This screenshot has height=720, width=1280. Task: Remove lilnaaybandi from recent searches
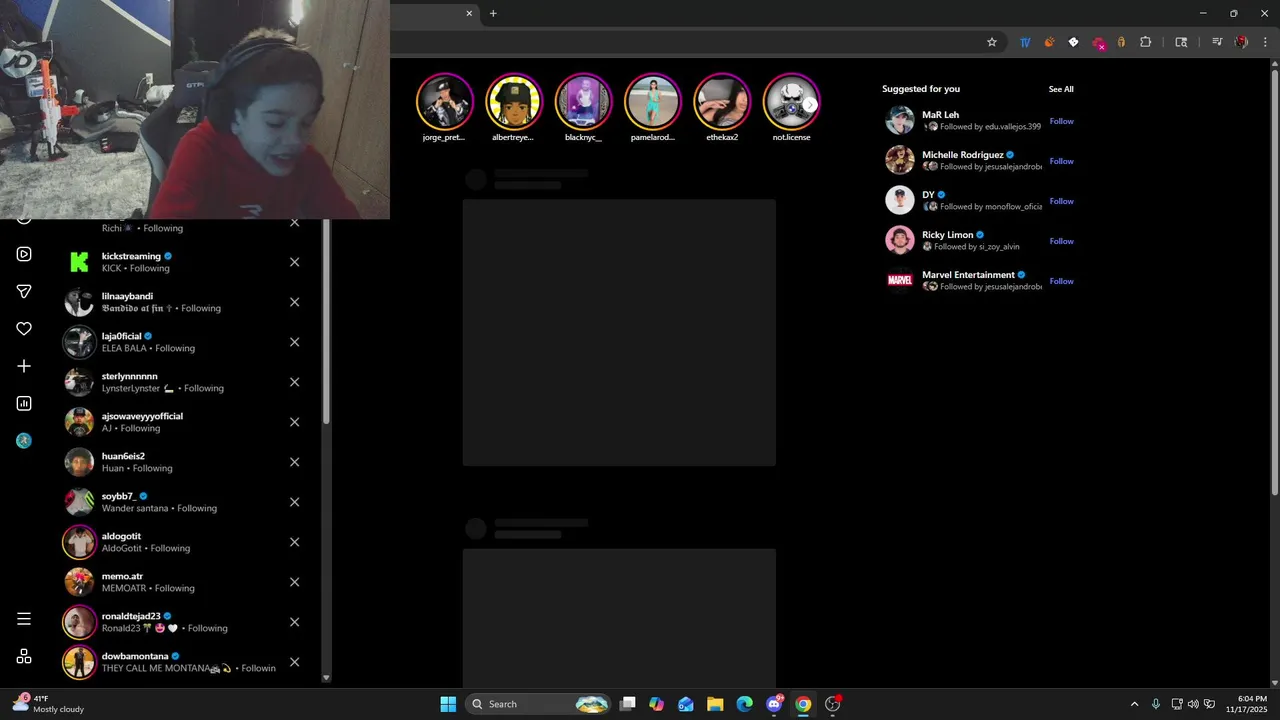click(294, 302)
